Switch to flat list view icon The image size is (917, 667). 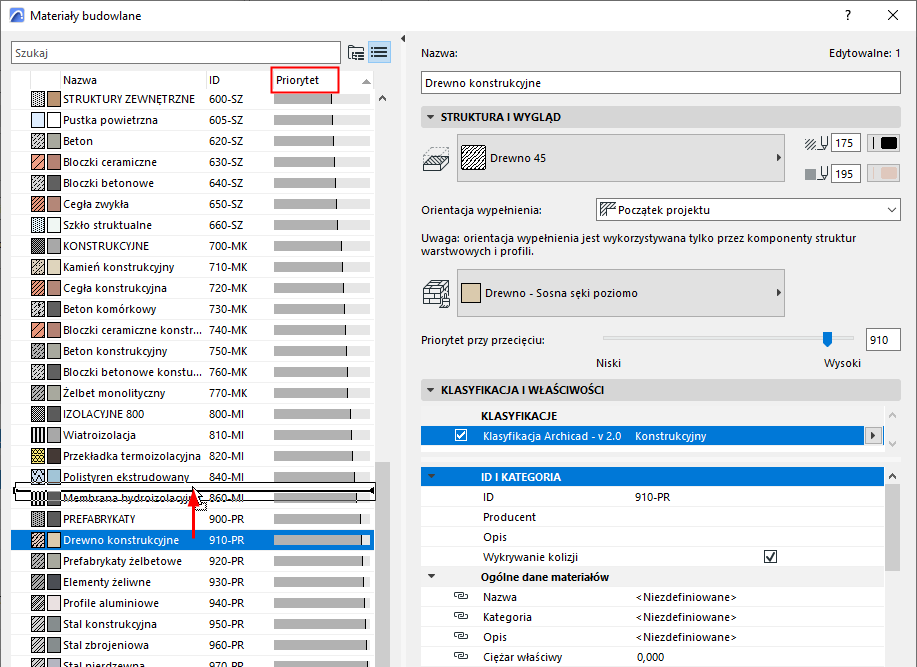(x=379, y=53)
